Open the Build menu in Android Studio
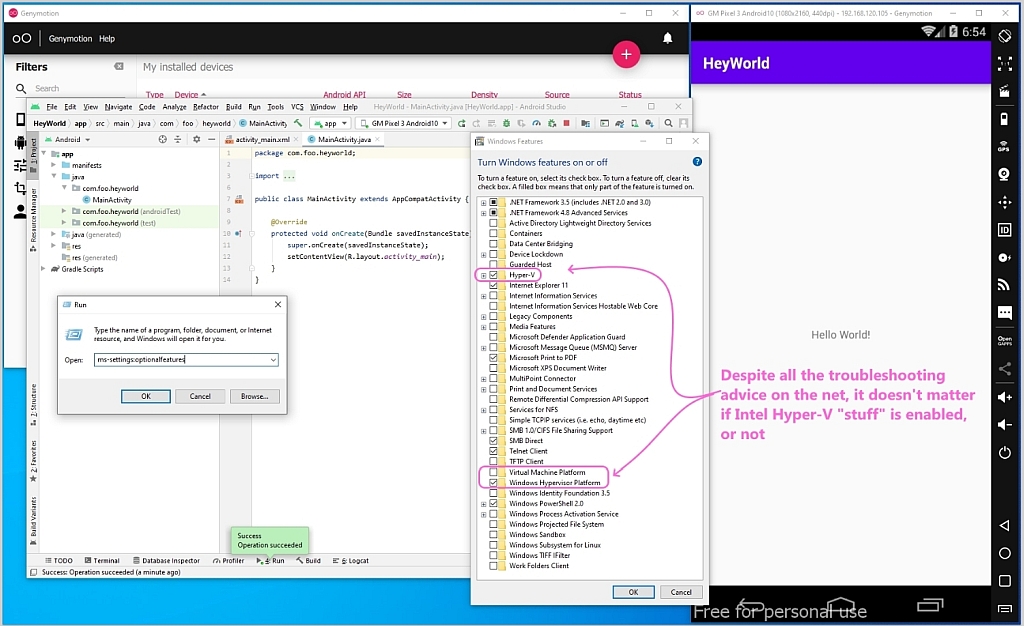Viewport: 1024px width, 626px height. [x=234, y=106]
